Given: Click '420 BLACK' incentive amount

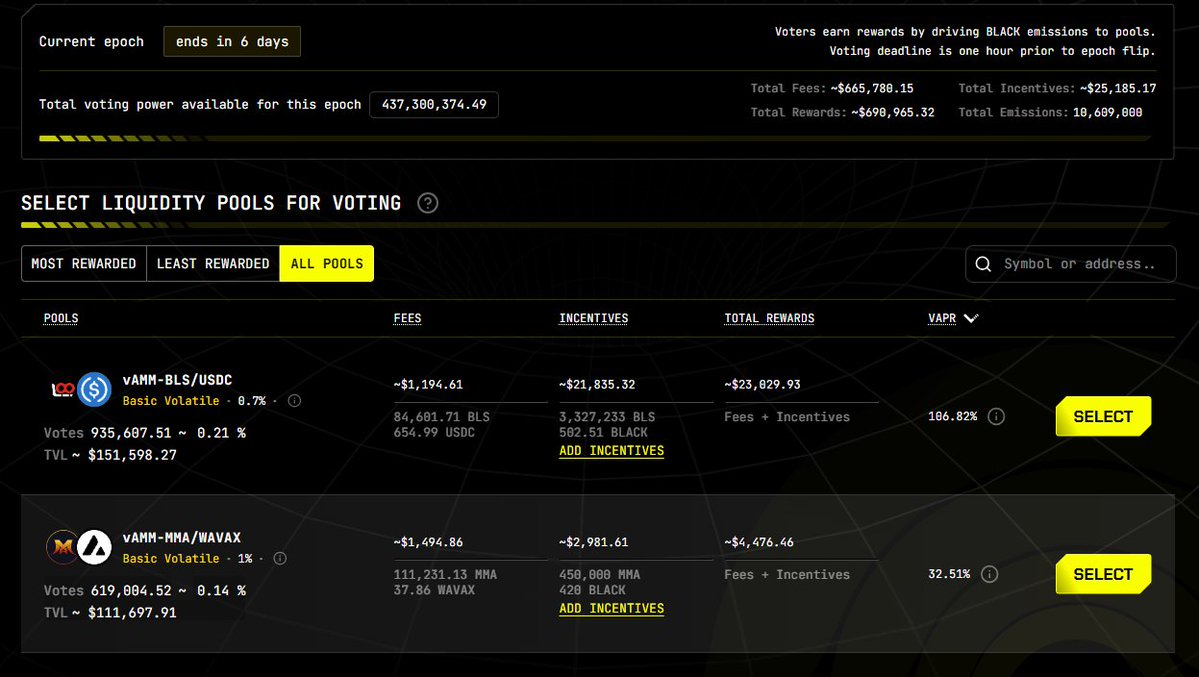Looking at the screenshot, I should (593, 590).
